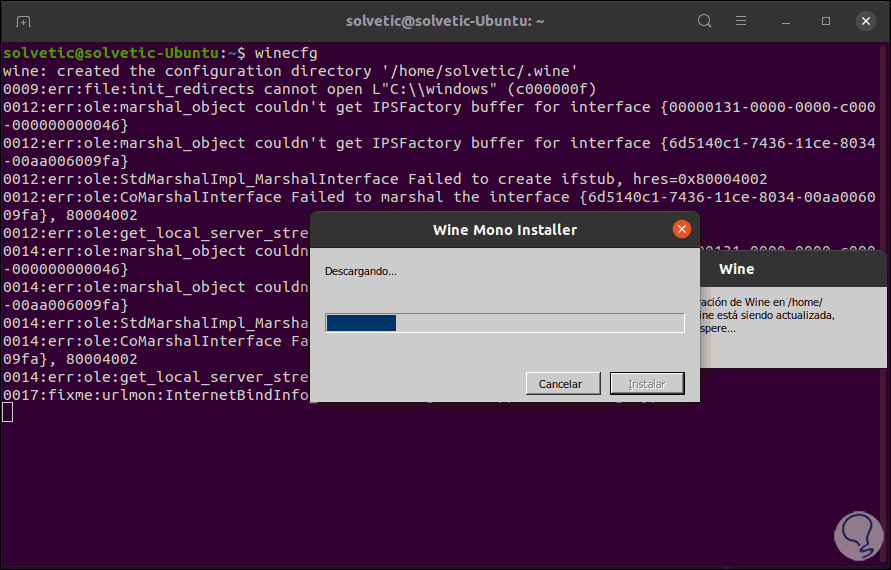Open the terminal search icon
The height and width of the screenshot is (570, 891).
pyautogui.click(x=705, y=21)
